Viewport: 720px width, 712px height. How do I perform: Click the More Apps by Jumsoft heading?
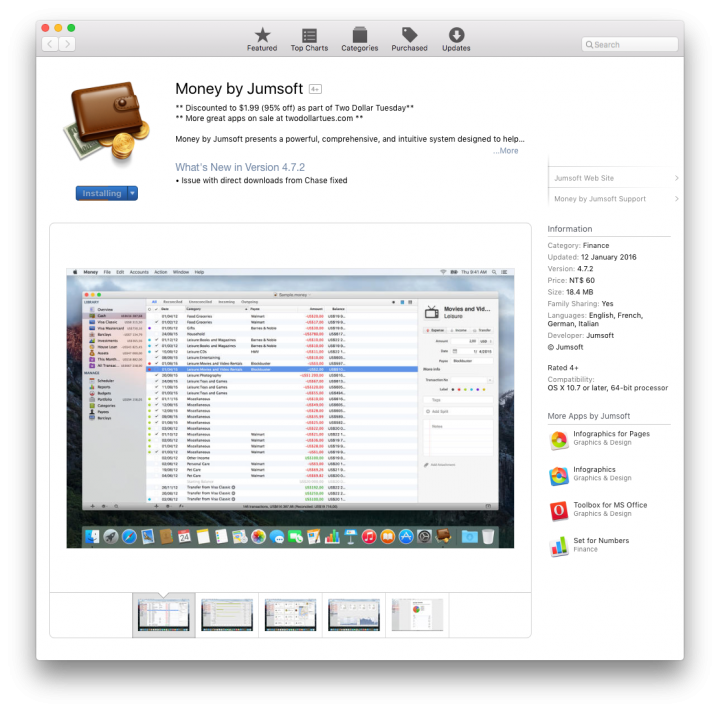[x=588, y=416]
